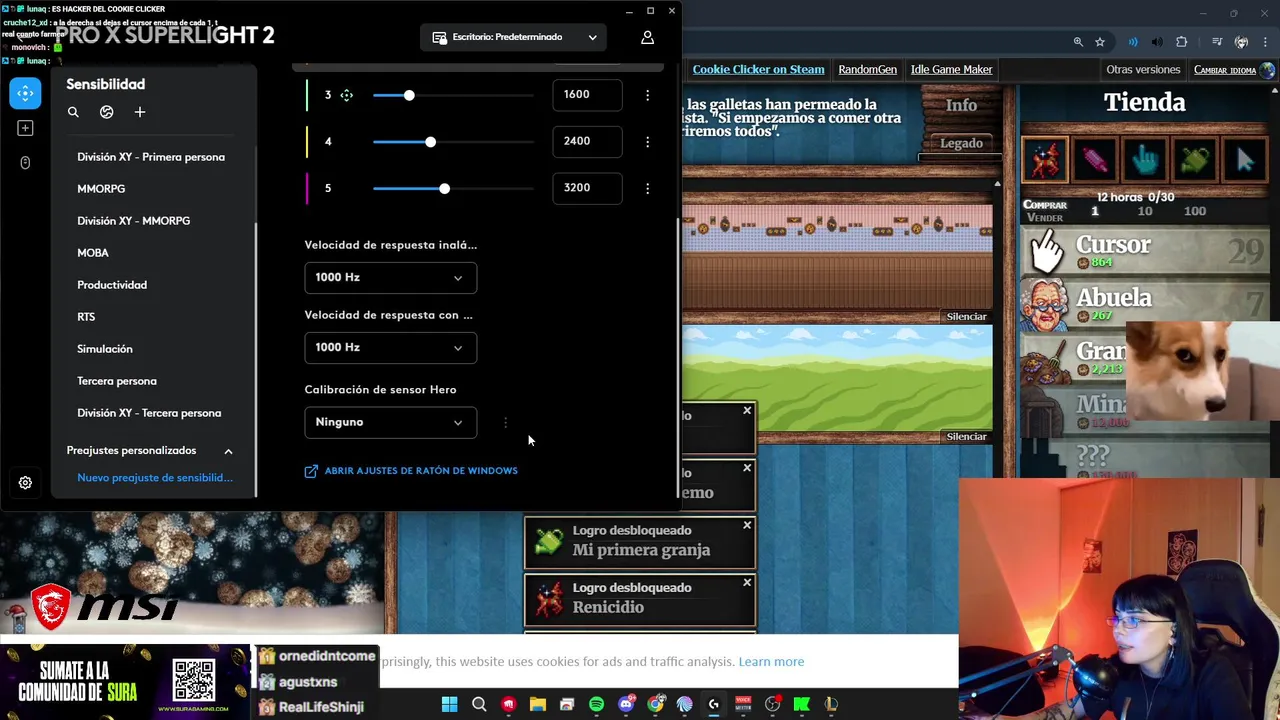The height and width of the screenshot is (720, 1280).
Task: Select the Simulación preset
Action: tap(105, 349)
